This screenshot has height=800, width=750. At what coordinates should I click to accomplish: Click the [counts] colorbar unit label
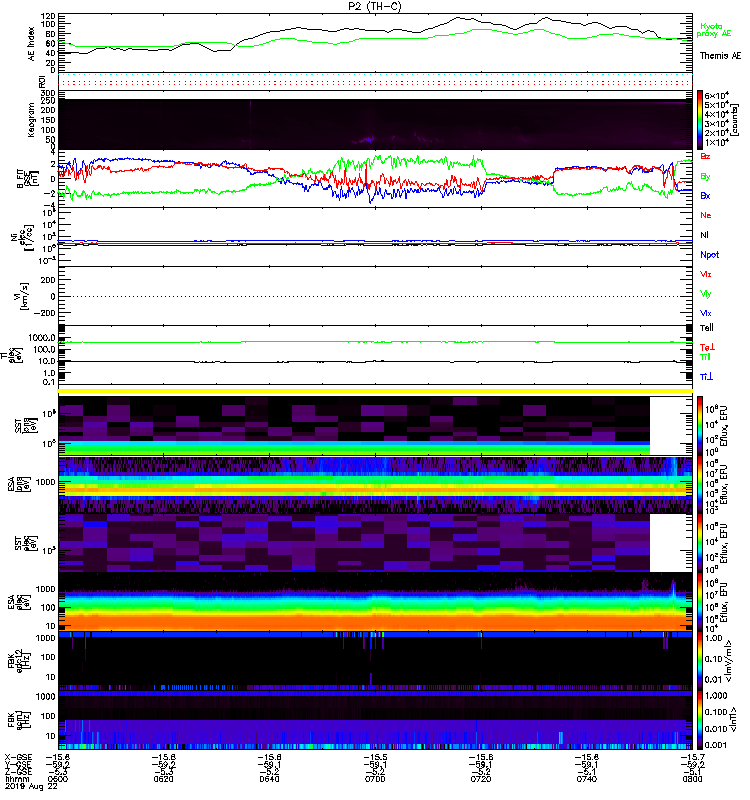(x=735, y=120)
